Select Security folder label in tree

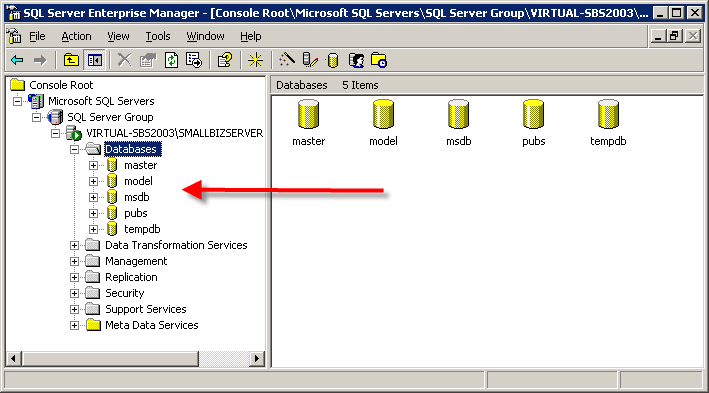(124, 293)
